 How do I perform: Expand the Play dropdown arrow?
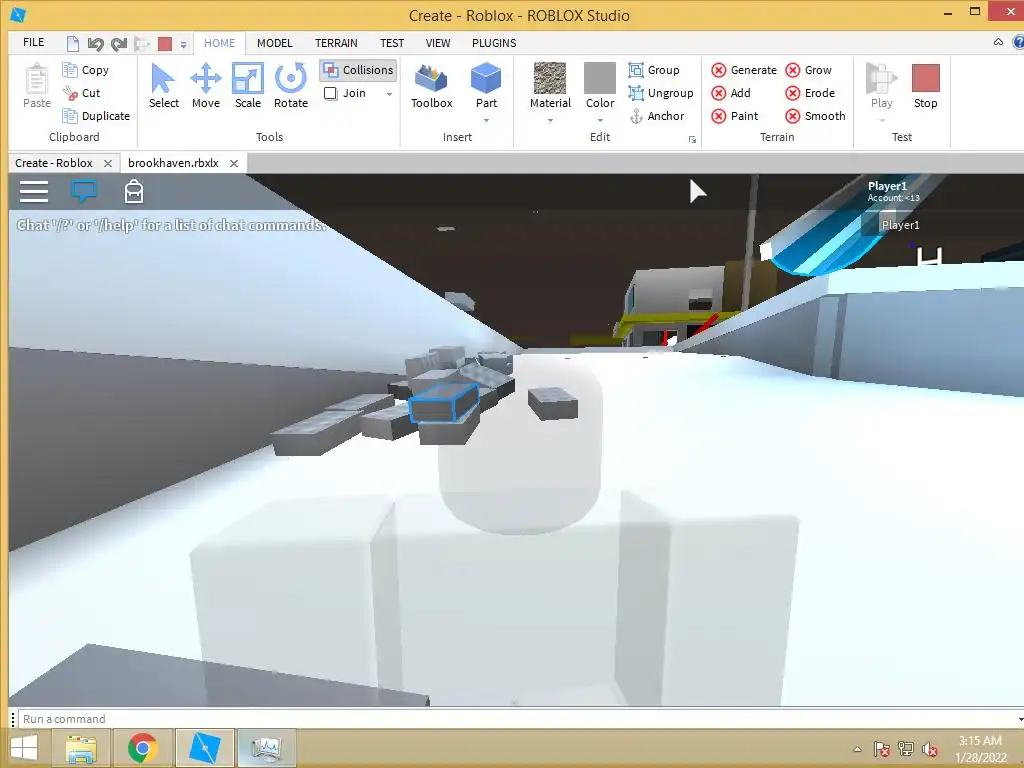882,121
